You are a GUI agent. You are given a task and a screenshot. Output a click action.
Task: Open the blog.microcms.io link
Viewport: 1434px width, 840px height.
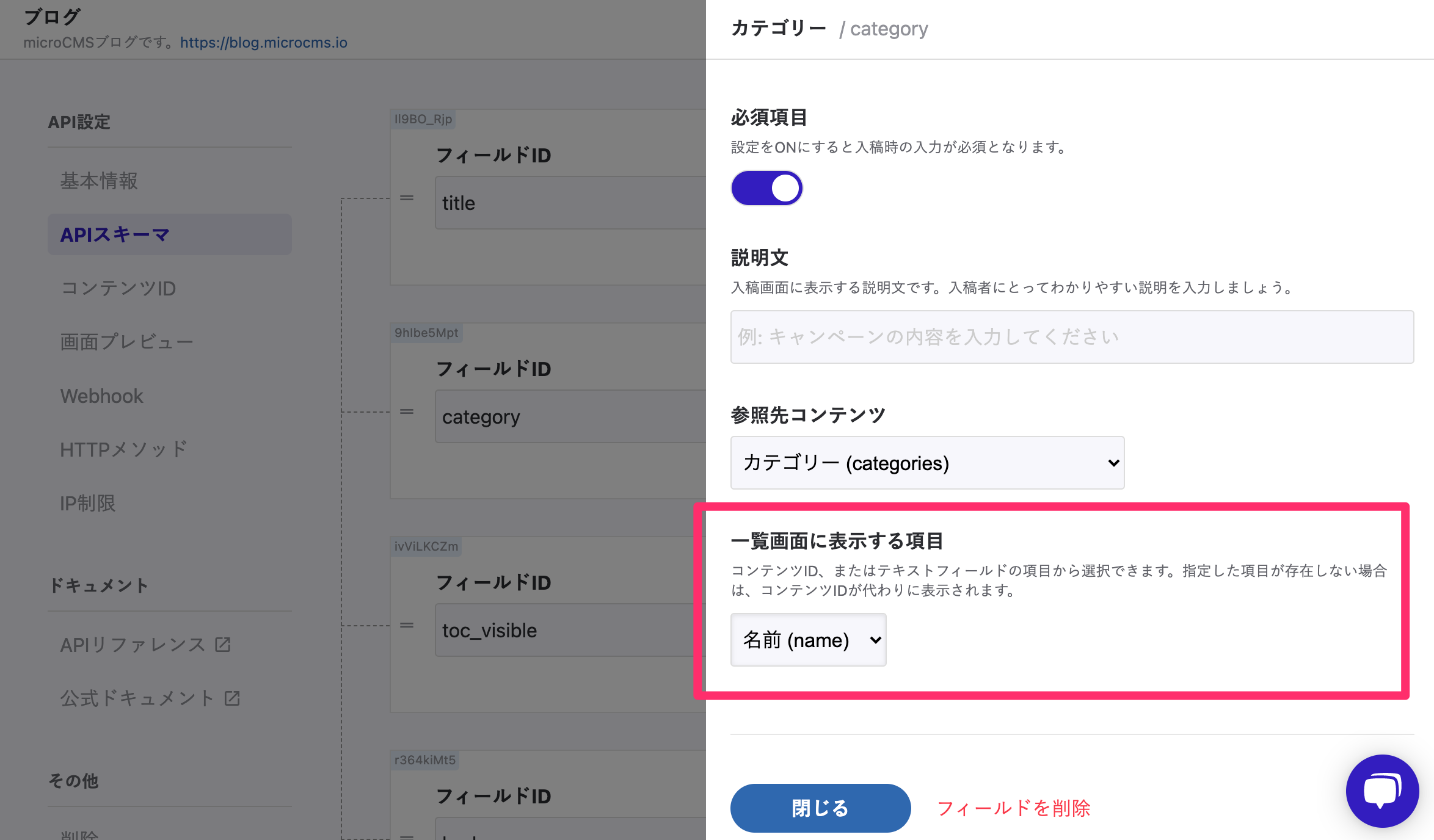pos(263,42)
